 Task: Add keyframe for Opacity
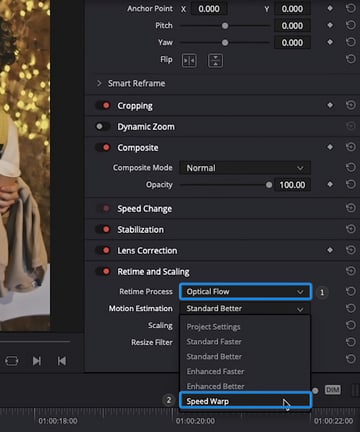(x=330, y=184)
